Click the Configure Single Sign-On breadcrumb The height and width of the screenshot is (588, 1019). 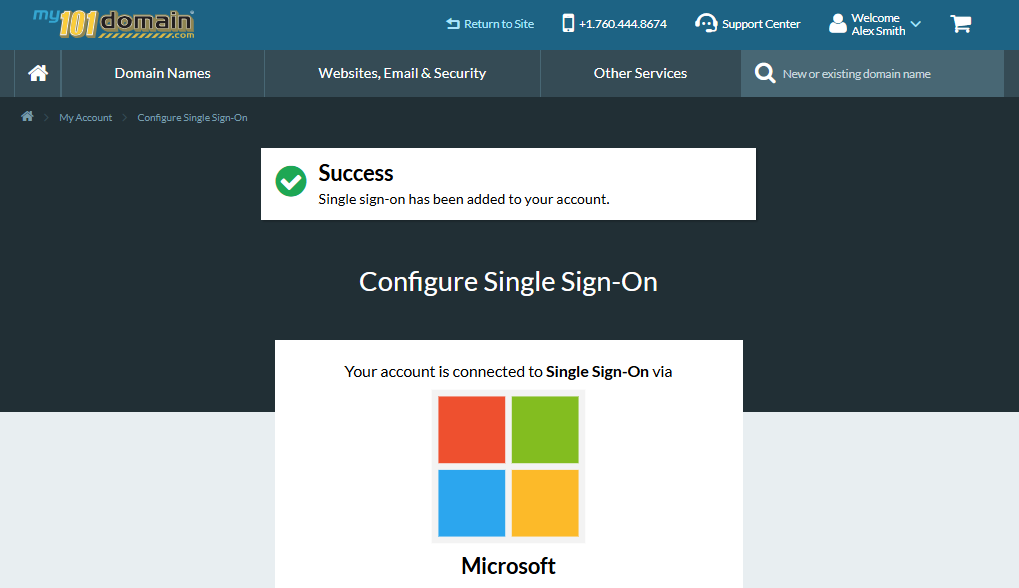(192, 117)
